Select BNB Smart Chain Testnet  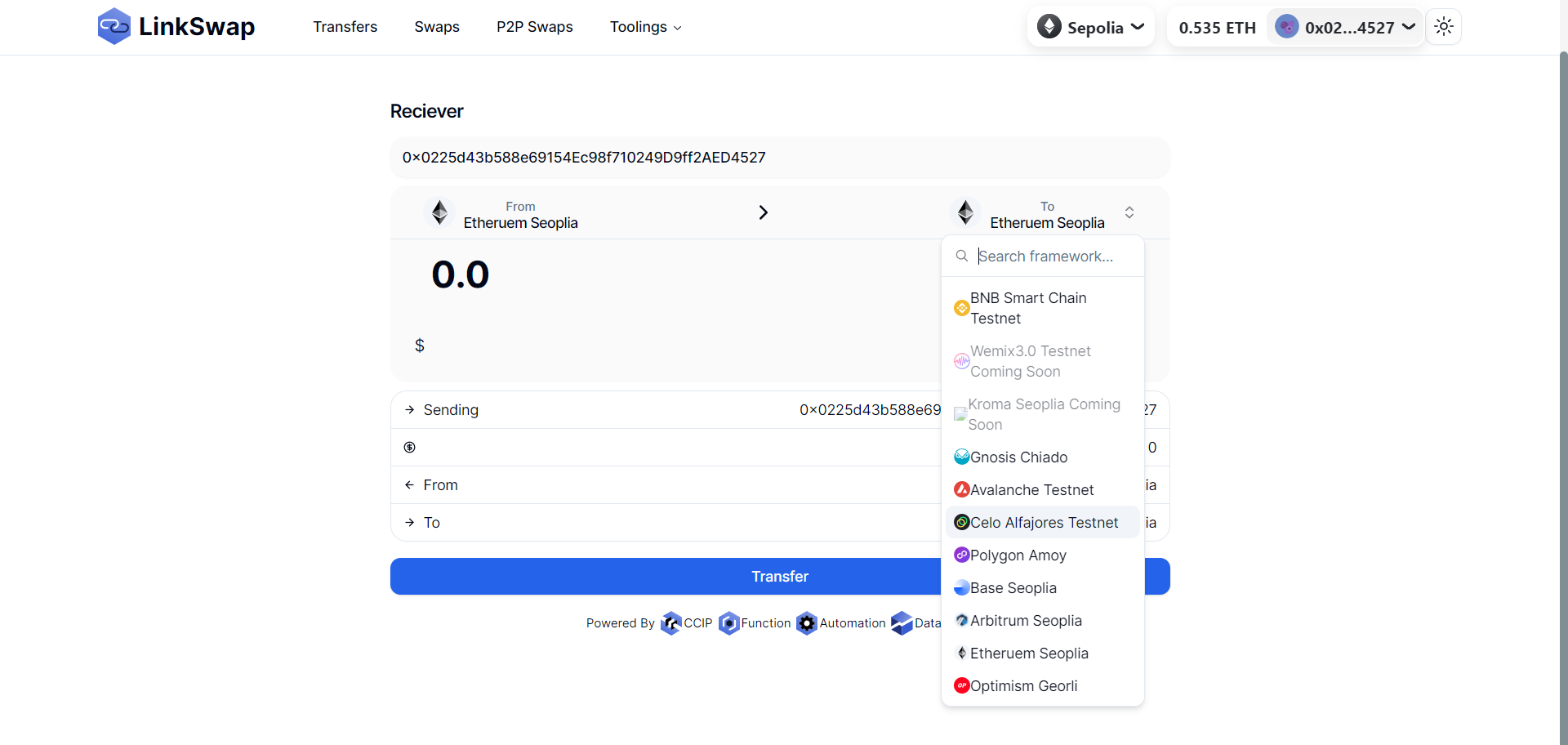1043,308
